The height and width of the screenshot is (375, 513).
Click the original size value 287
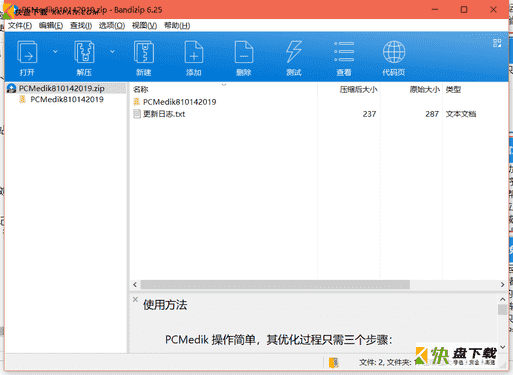tap(432, 114)
